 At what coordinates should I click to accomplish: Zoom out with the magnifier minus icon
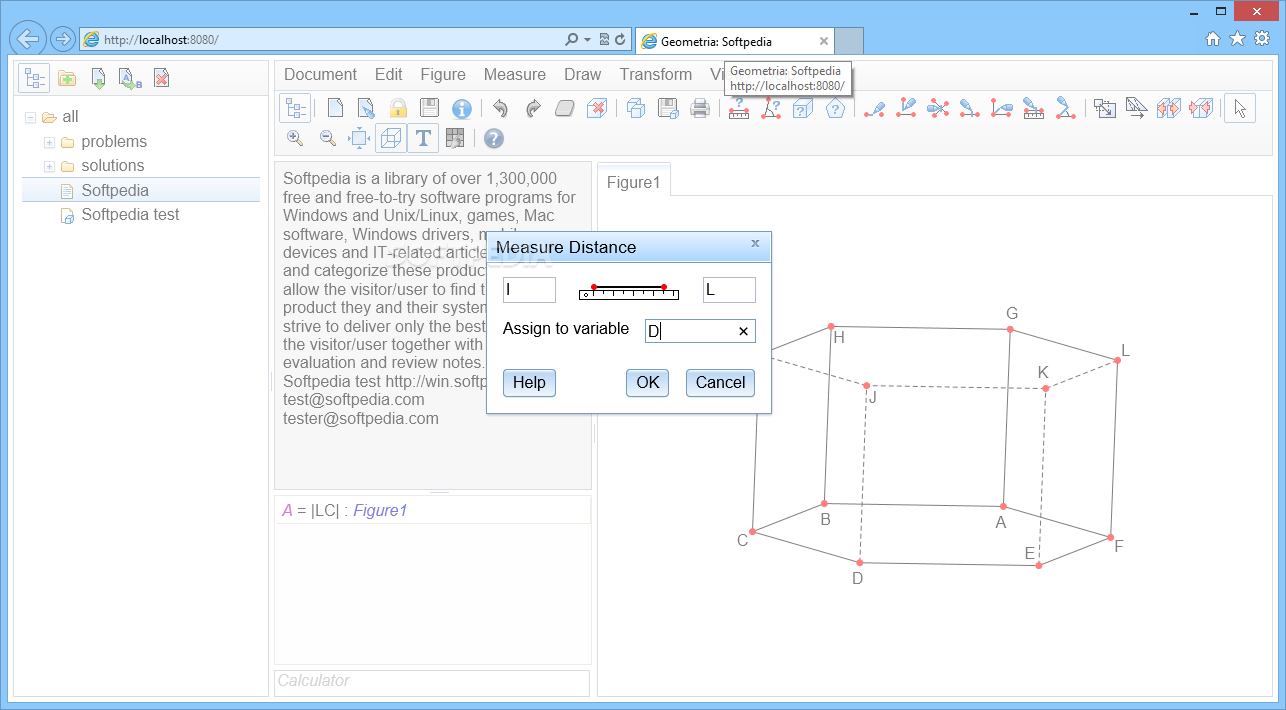(x=327, y=138)
